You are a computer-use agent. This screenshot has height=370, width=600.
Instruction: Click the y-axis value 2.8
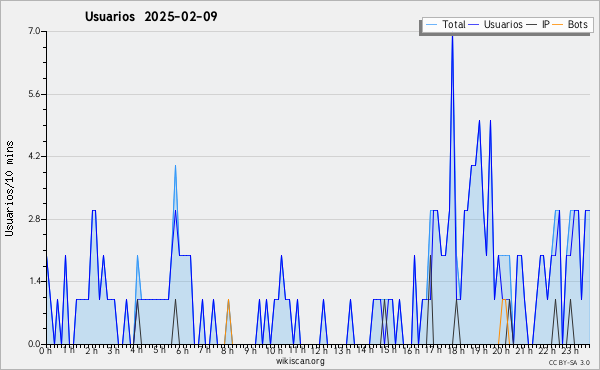tap(34, 219)
